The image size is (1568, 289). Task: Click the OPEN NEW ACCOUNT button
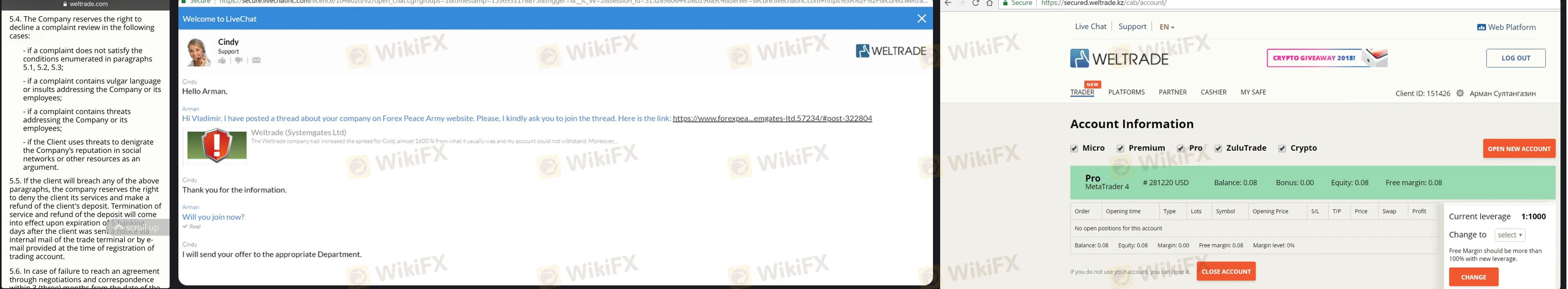(1519, 149)
